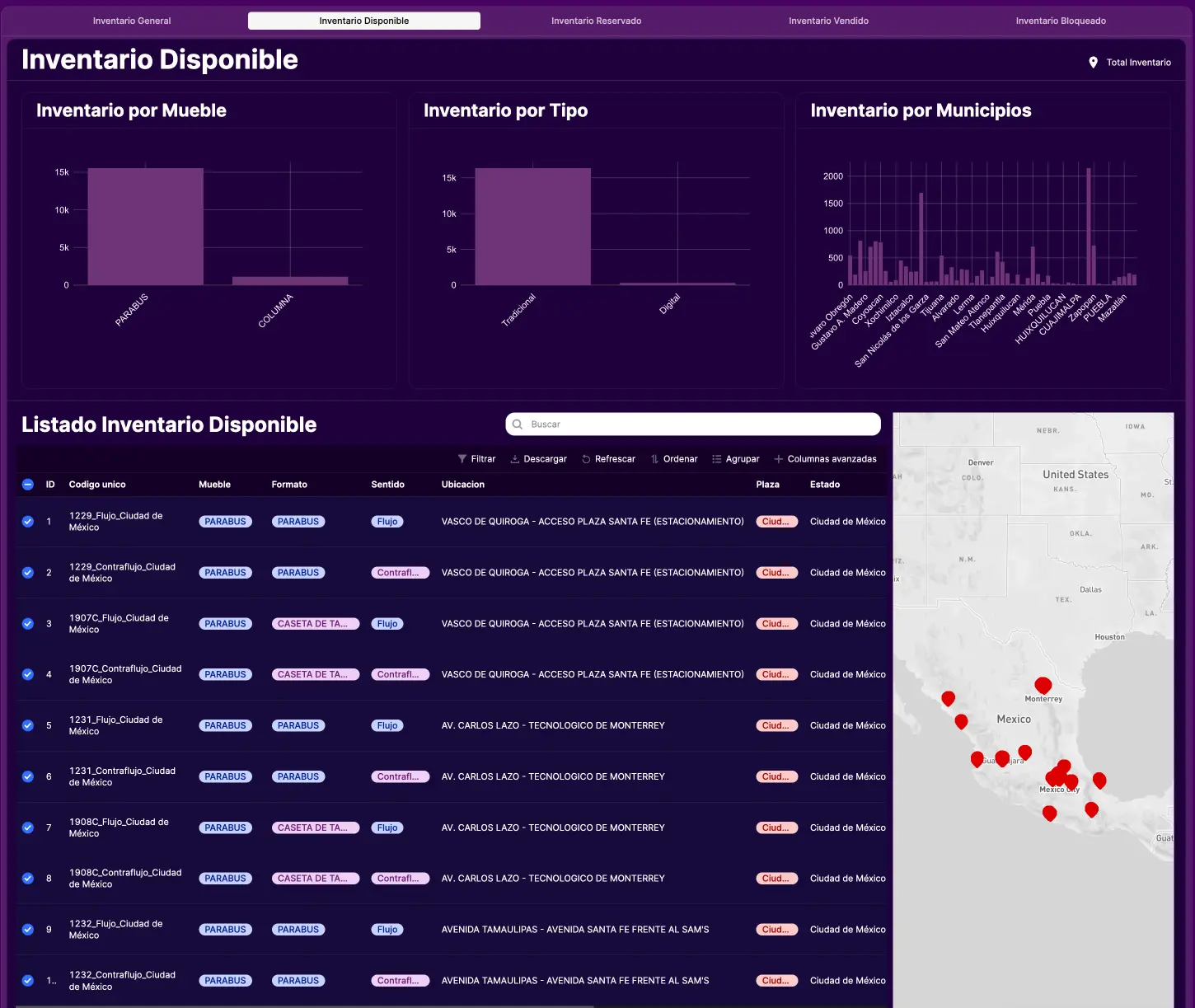Click the red map marker at Monterrey
The image size is (1195, 1008).
pos(1043,685)
